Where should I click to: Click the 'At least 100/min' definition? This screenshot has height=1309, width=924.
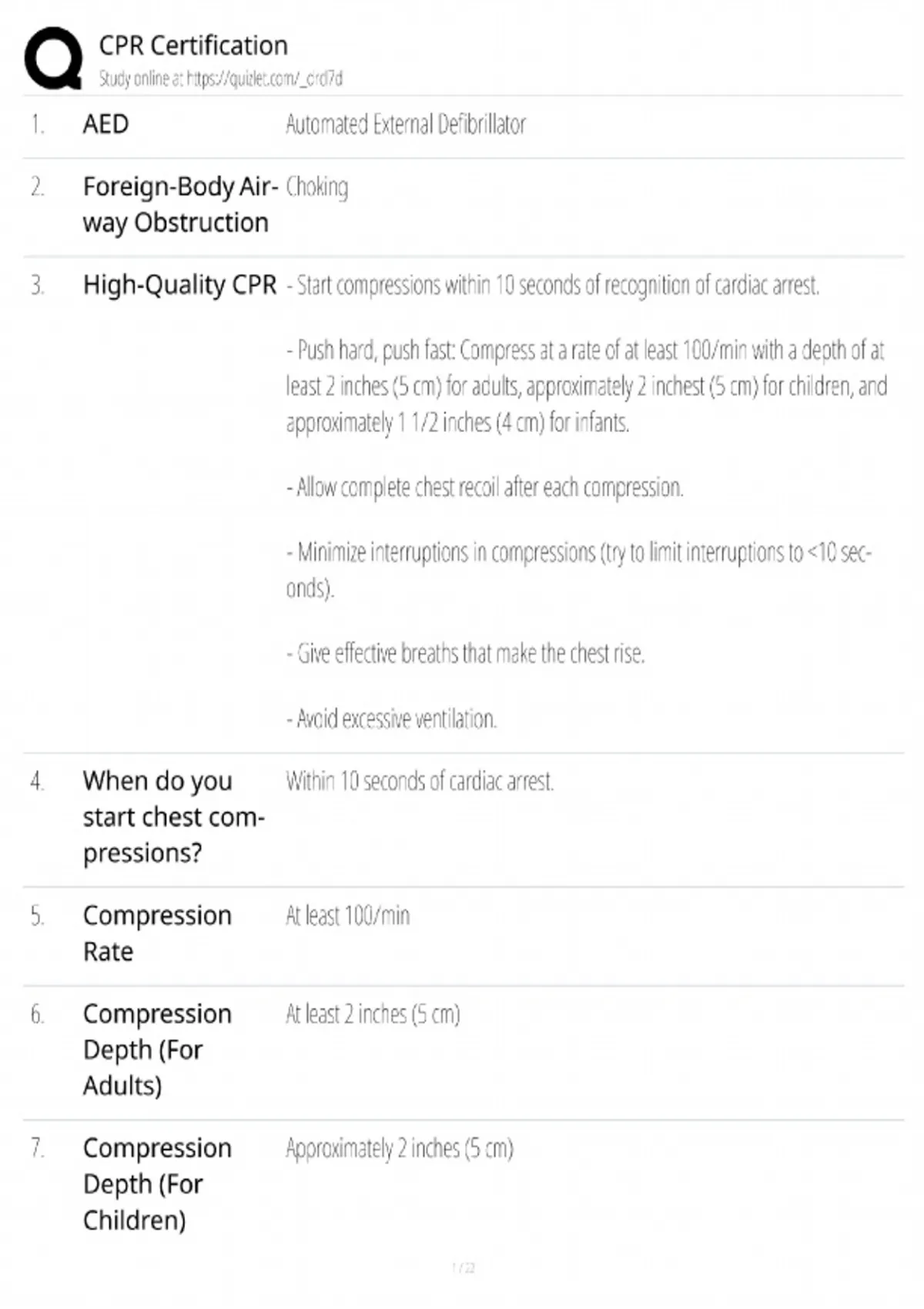coord(347,916)
